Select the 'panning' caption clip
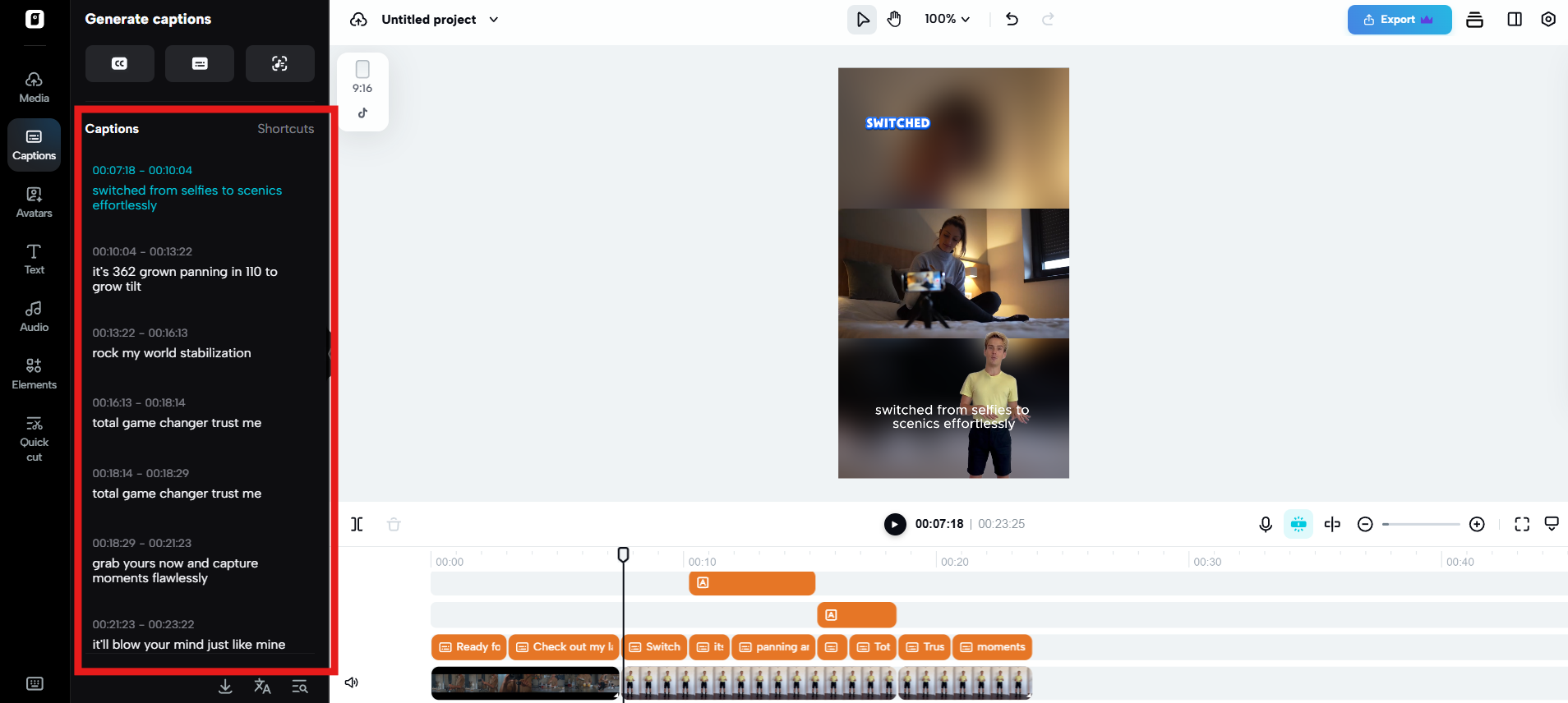This screenshot has width=1568, height=703. coord(773,647)
